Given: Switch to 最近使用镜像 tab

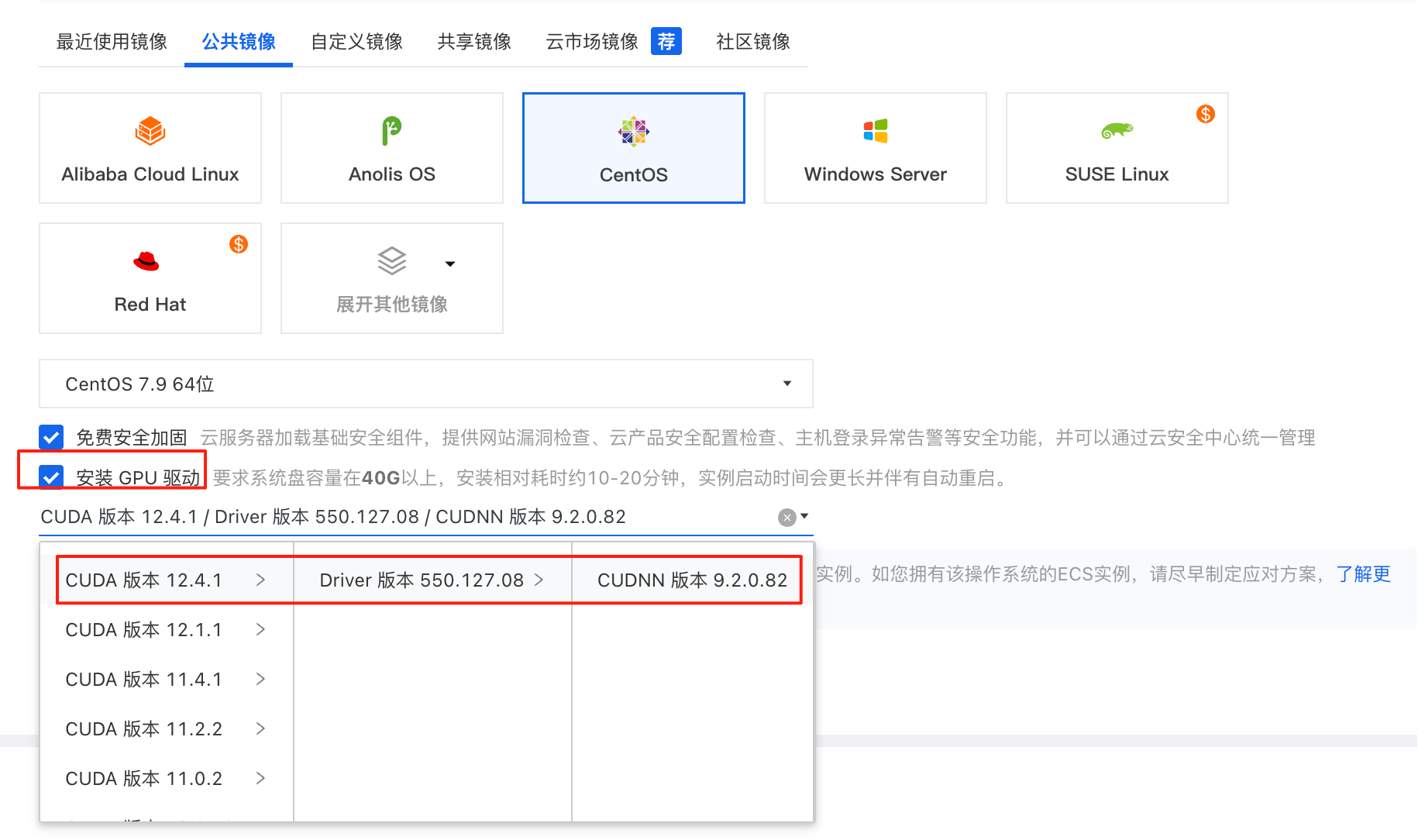Looking at the screenshot, I should click(x=112, y=42).
